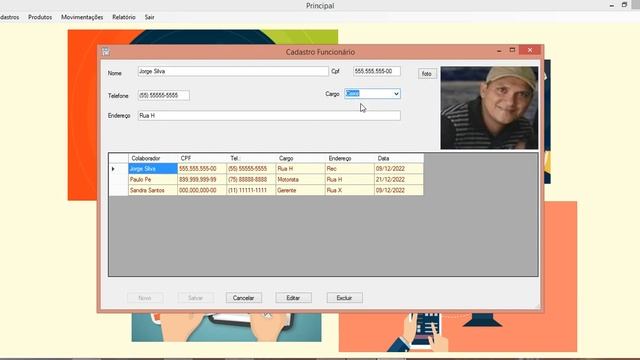Click the row header beside Paulo Pe
The width and height of the screenshot is (640, 360).
pos(118,180)
